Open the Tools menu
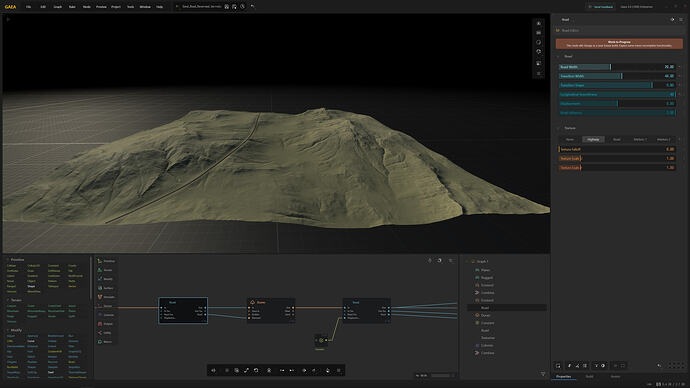 tap(130, 7)
